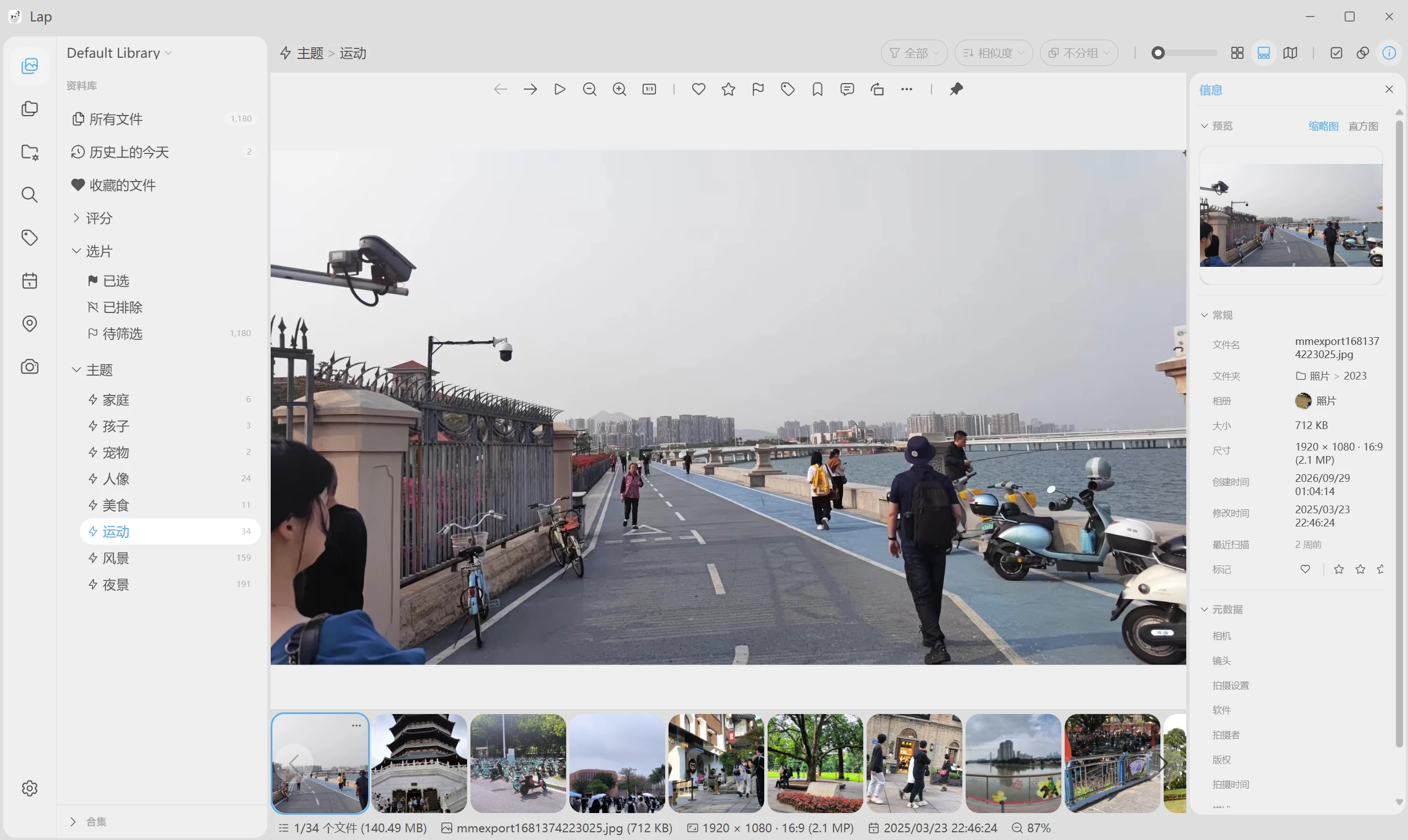Start slideshow with the play icon
Viewport: 1408px width, 840px height.
[x=560, y=90]
